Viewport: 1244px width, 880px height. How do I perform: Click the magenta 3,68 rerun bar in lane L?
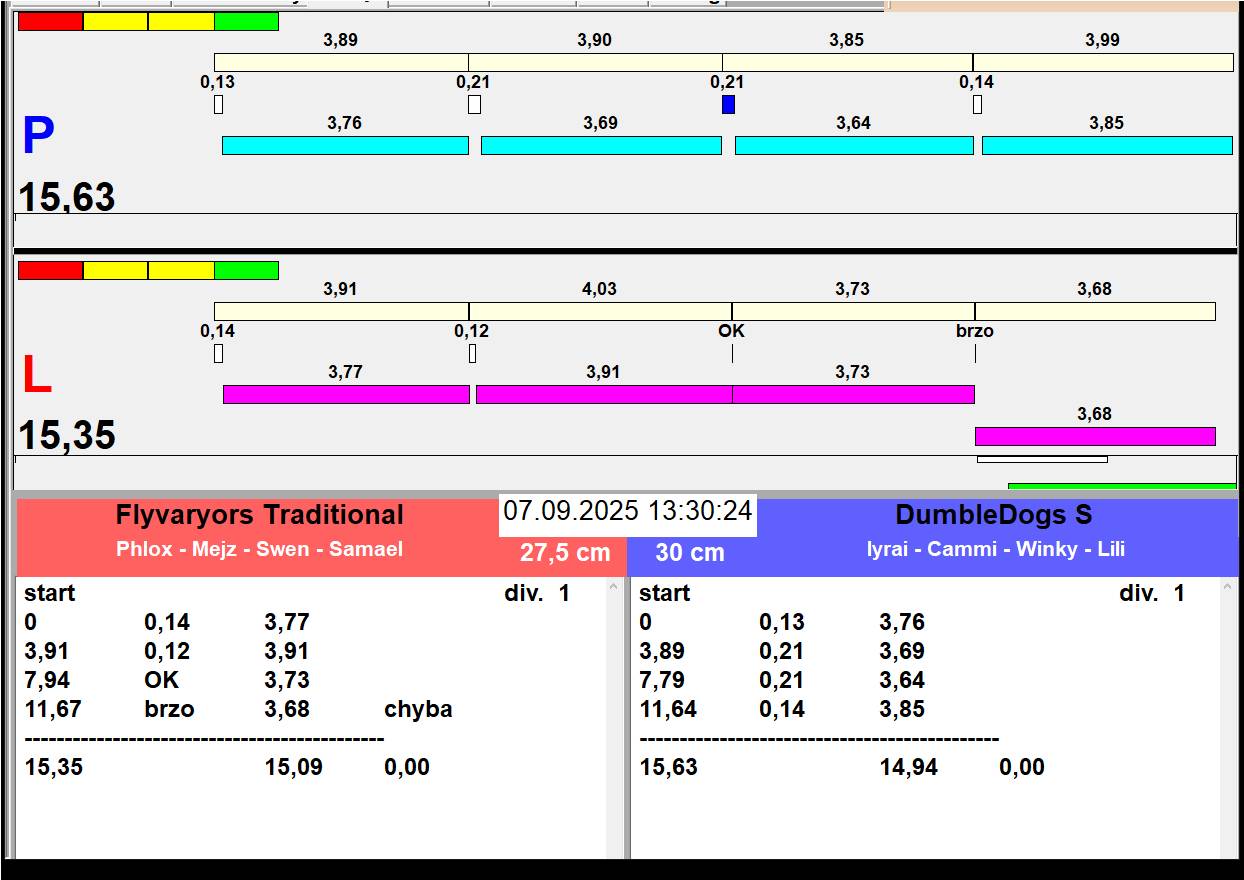tap(1095, 436)
